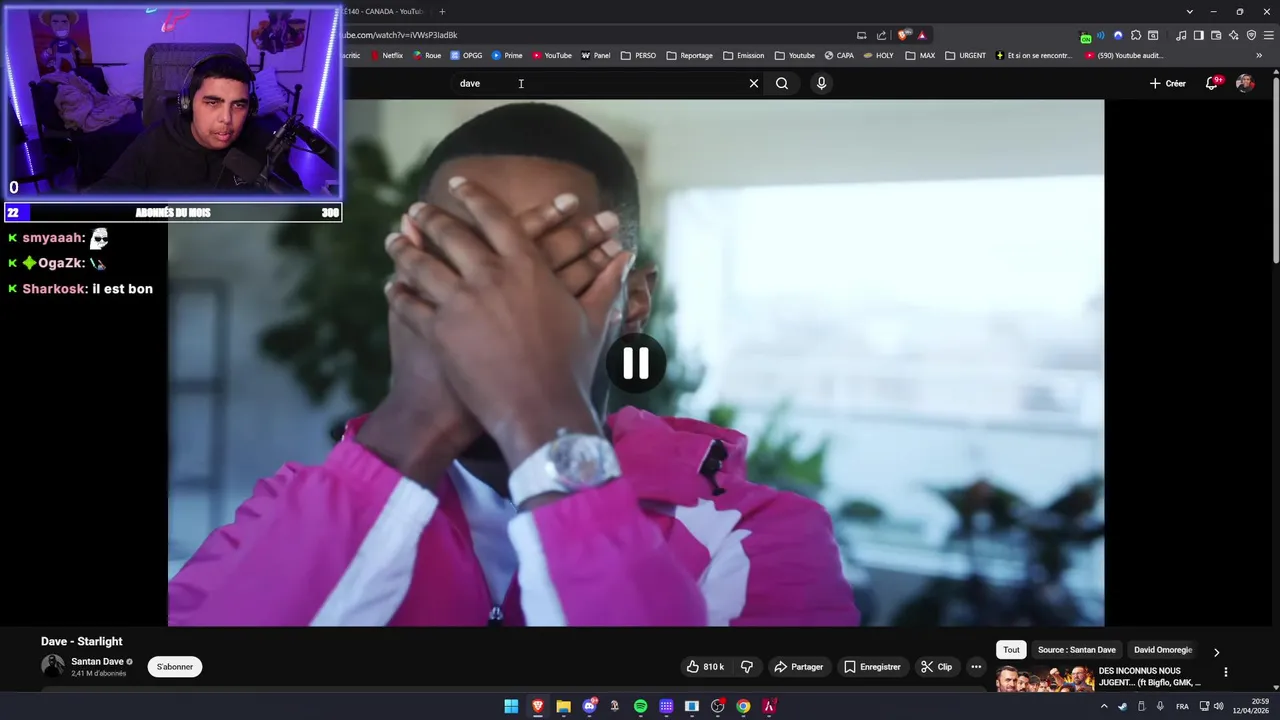Viewport: 1280px width, 720px height.
Task: Click the Santan Dave channel avatar
Action: [x=52, y=666]
